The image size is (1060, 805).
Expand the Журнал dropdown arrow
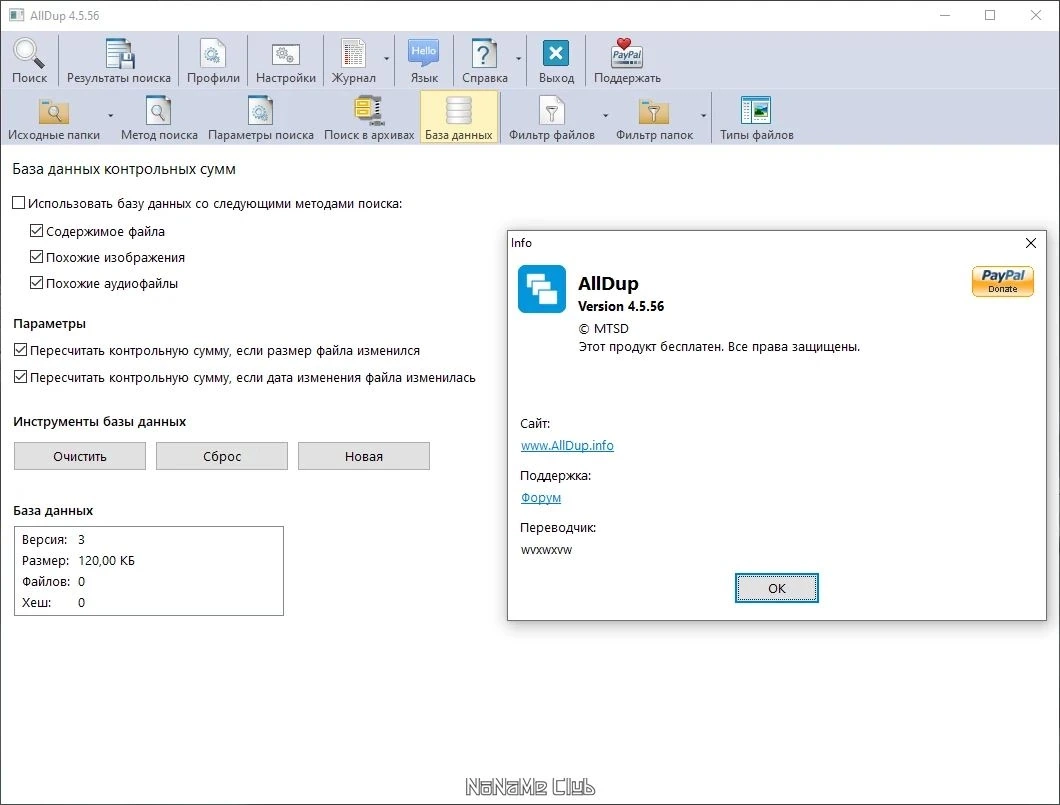[x=387, y=59]
